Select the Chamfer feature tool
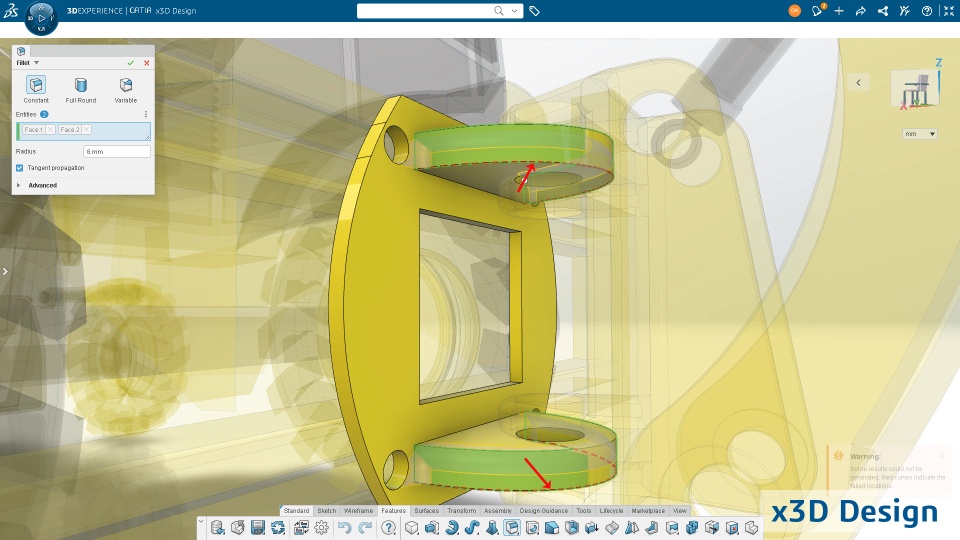960x540 pixels. click(552, 528)
